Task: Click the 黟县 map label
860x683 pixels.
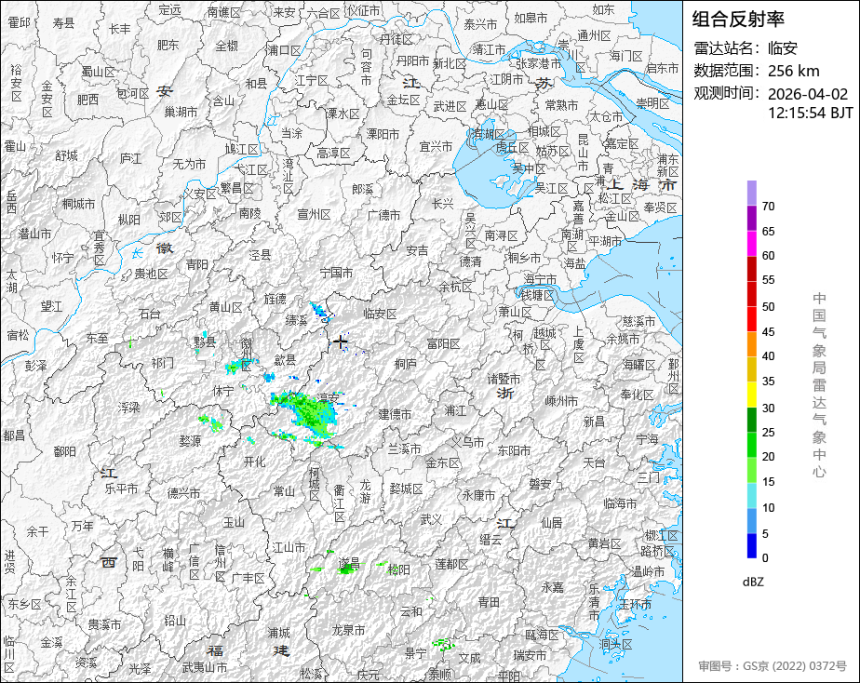Action: 205,341
